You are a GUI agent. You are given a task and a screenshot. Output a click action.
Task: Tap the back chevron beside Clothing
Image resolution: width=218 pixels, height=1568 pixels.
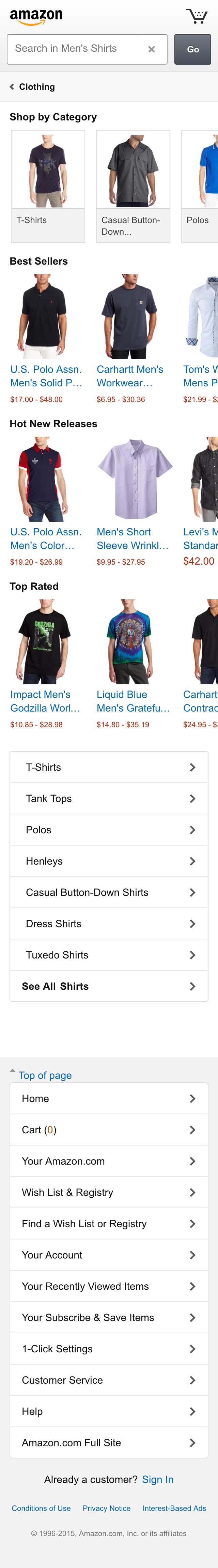point(11,86)
